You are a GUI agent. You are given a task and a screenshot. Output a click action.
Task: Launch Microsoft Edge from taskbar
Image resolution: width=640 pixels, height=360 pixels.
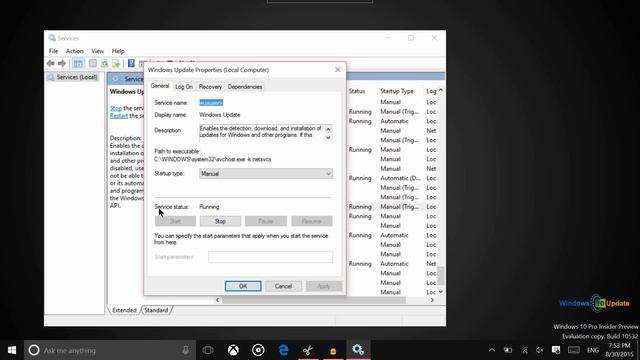click(x=283, y=350)
